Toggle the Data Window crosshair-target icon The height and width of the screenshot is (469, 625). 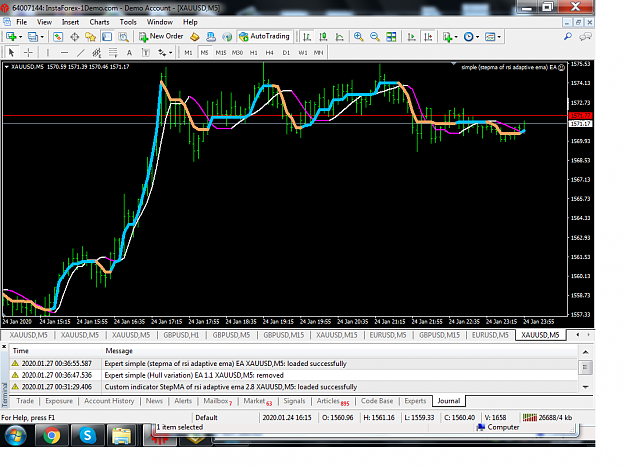pos(74,37)
